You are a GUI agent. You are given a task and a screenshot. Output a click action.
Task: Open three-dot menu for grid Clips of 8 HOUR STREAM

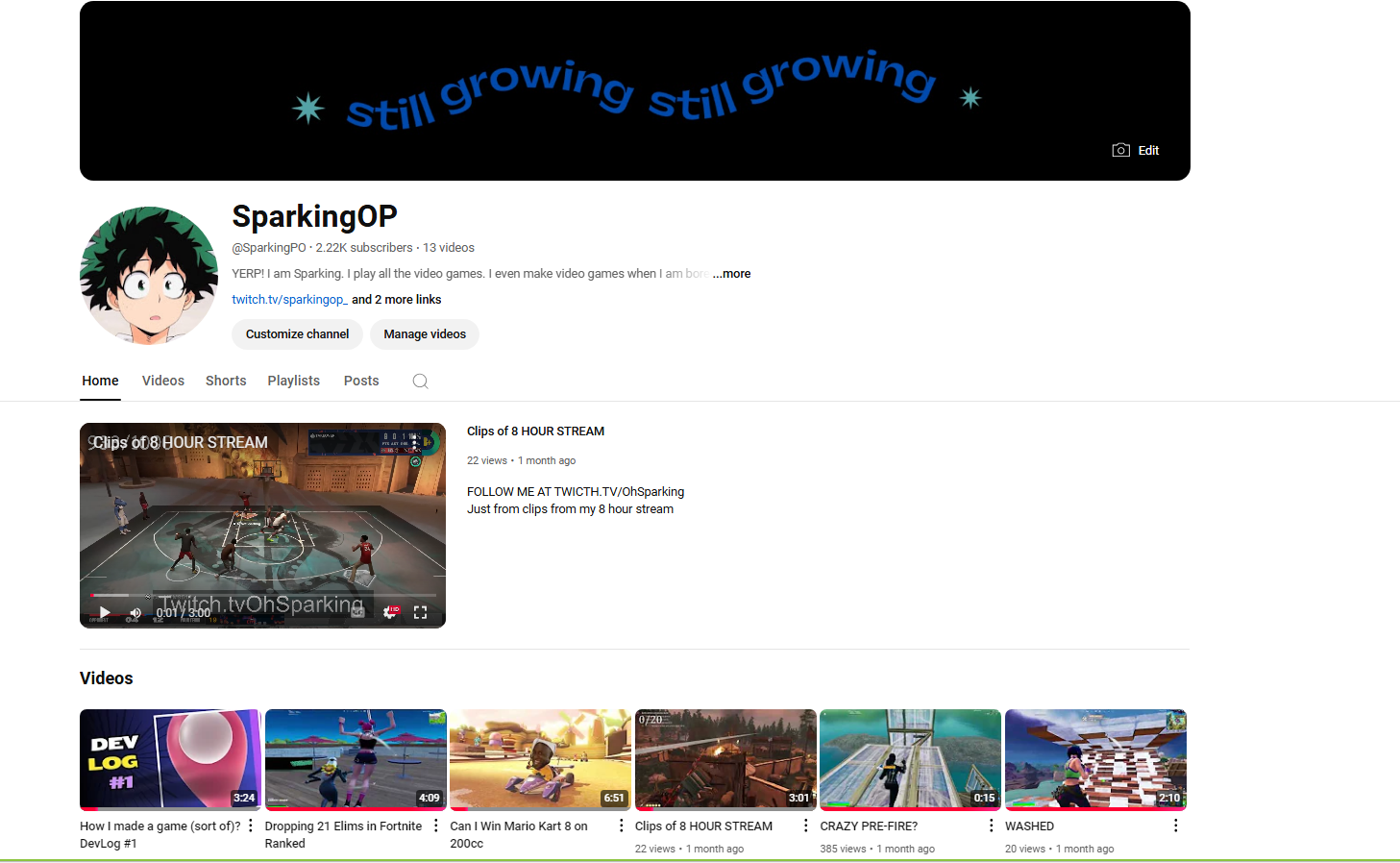806,826
